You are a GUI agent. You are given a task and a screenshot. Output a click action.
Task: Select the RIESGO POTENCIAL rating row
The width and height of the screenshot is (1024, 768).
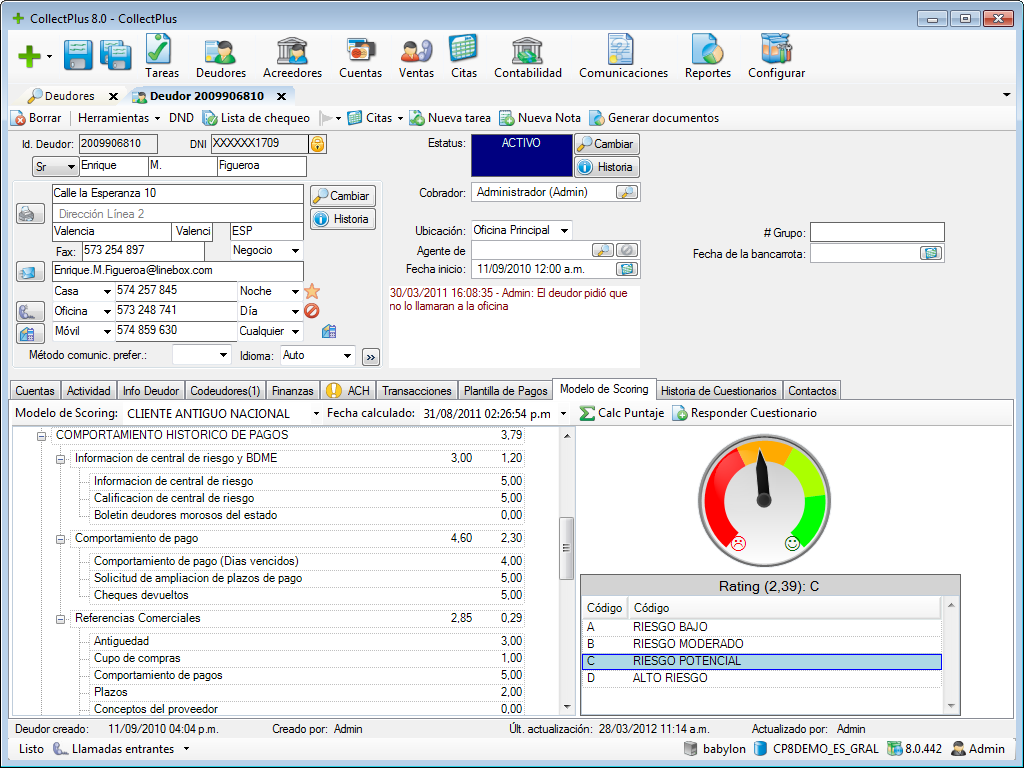pos(760,661)
